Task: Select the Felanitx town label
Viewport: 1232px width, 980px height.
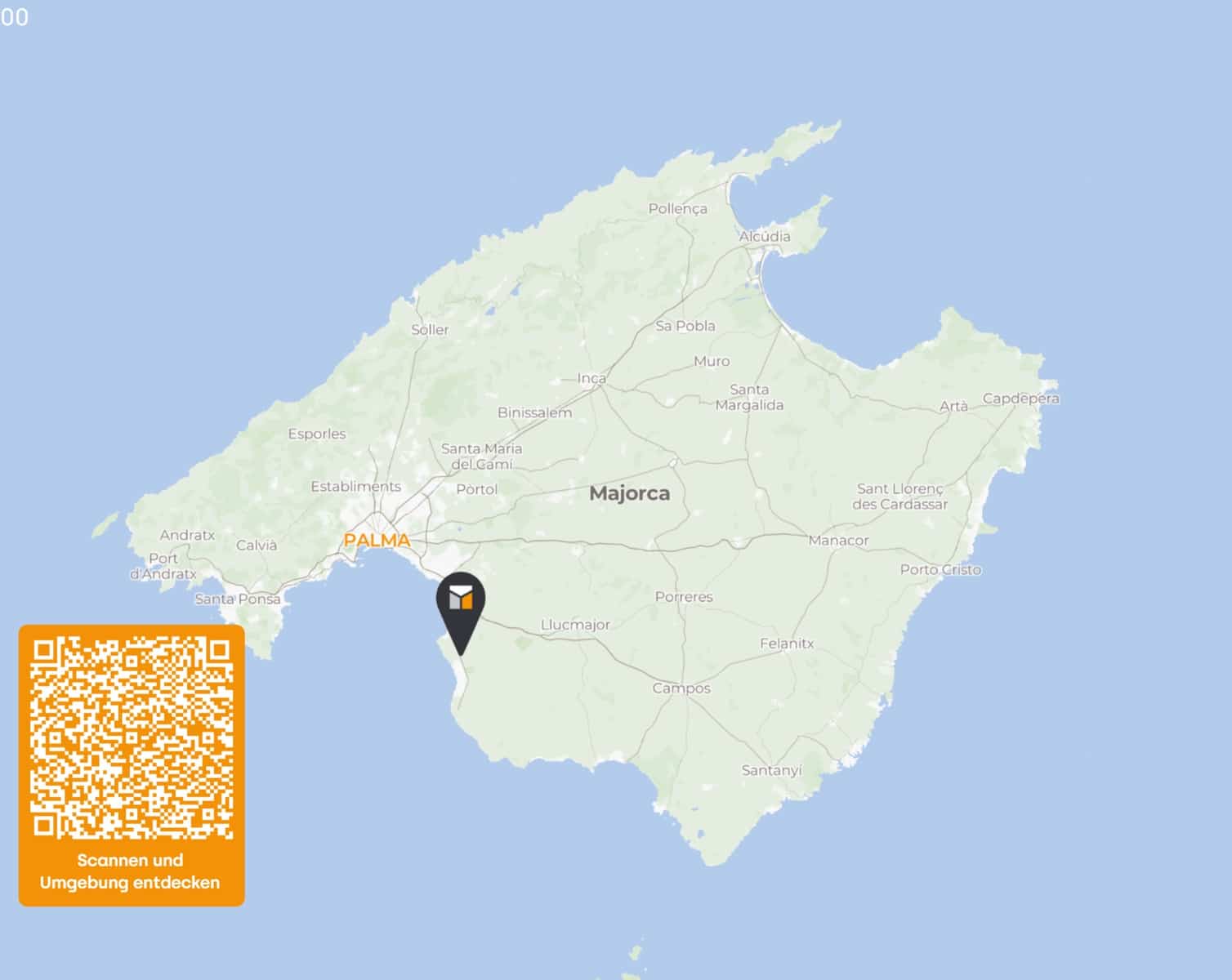Action: coord(787,644)
